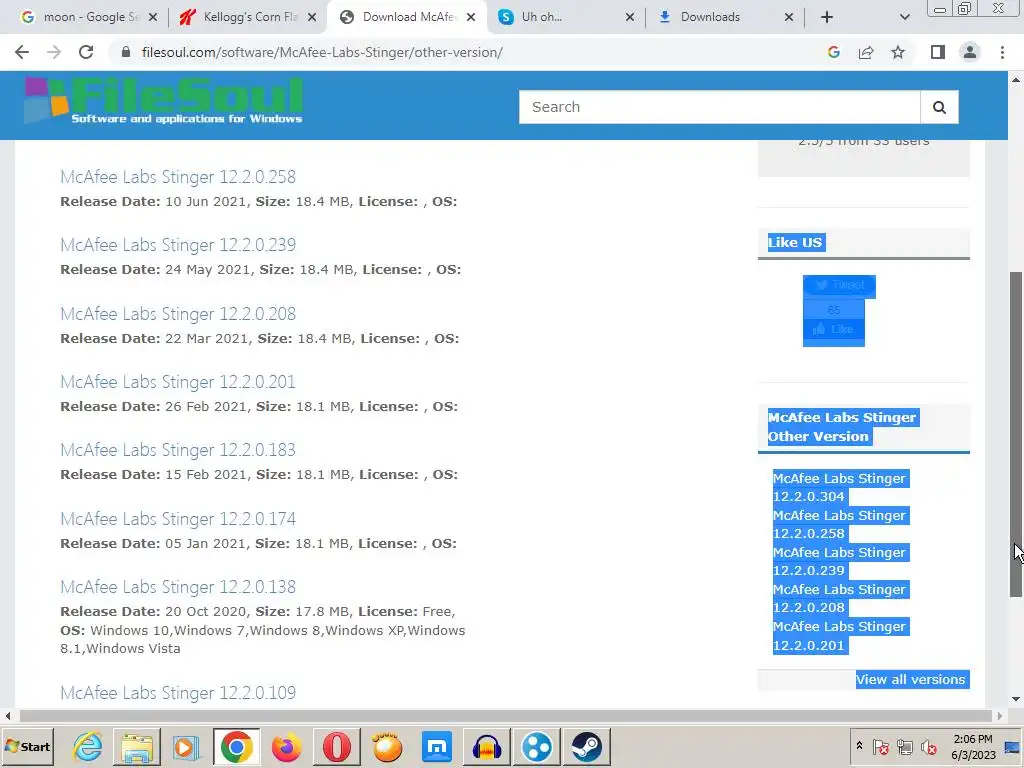Click the forward navigation arrow
The width and height of the screenshot is (1024, 768).
tap(54, 52)
